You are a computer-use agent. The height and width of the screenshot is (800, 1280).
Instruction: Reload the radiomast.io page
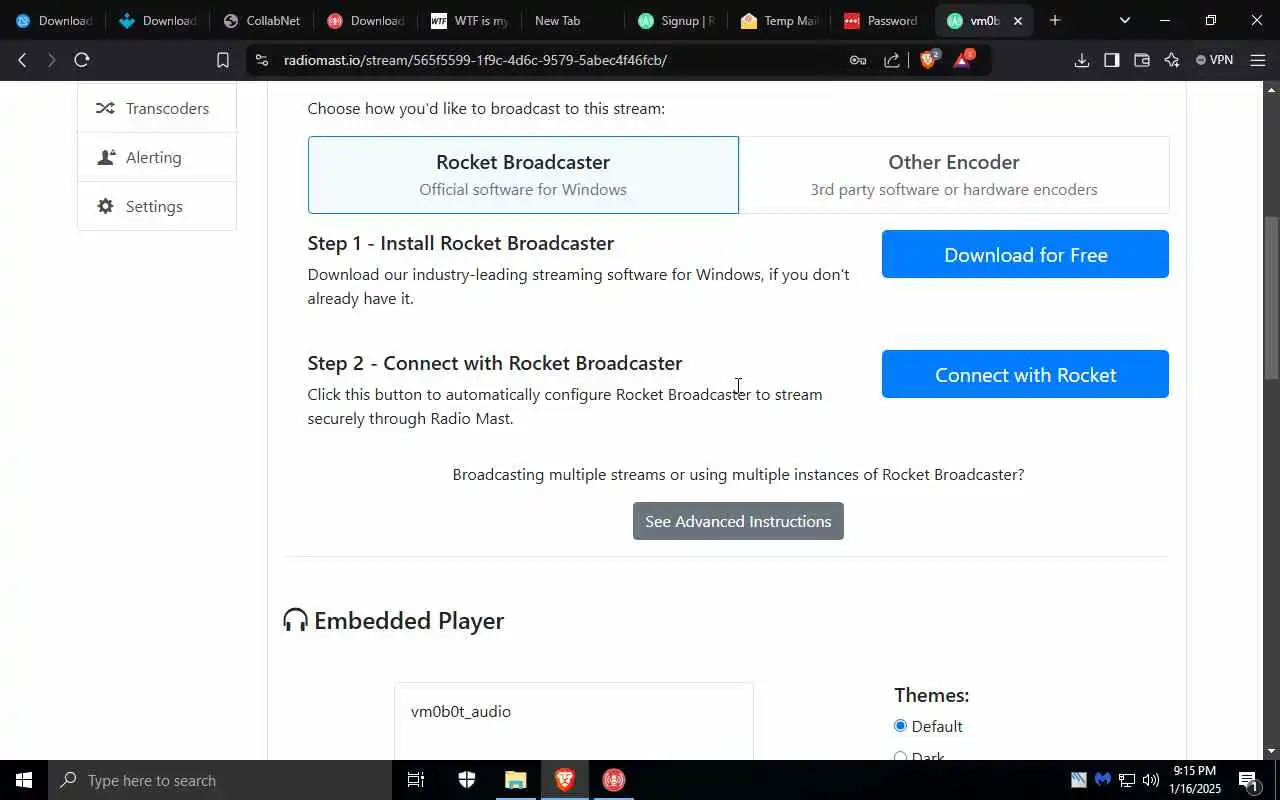[x=82, y=60]
